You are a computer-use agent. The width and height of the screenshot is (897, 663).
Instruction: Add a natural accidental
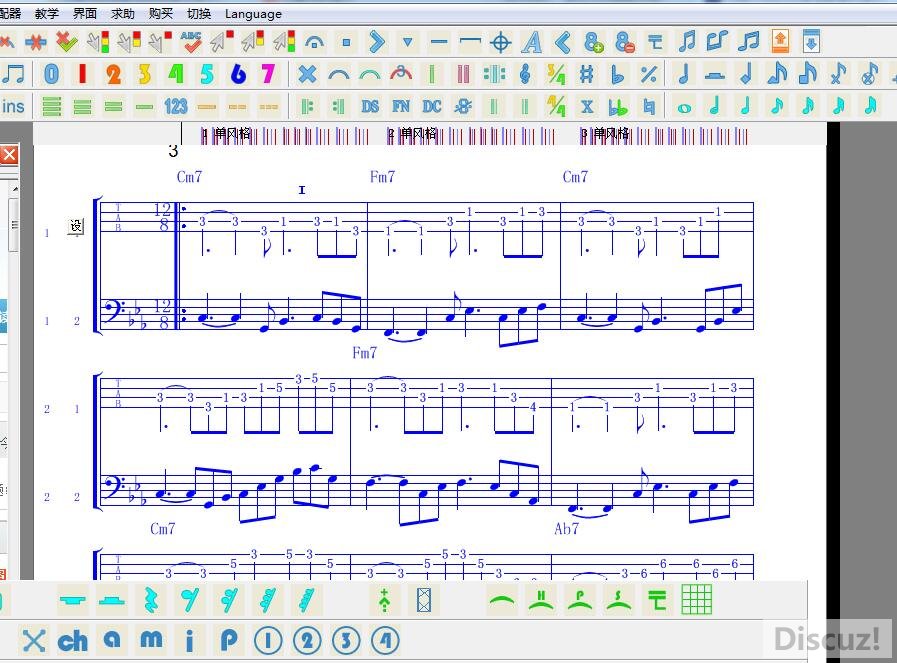[649, 106]
